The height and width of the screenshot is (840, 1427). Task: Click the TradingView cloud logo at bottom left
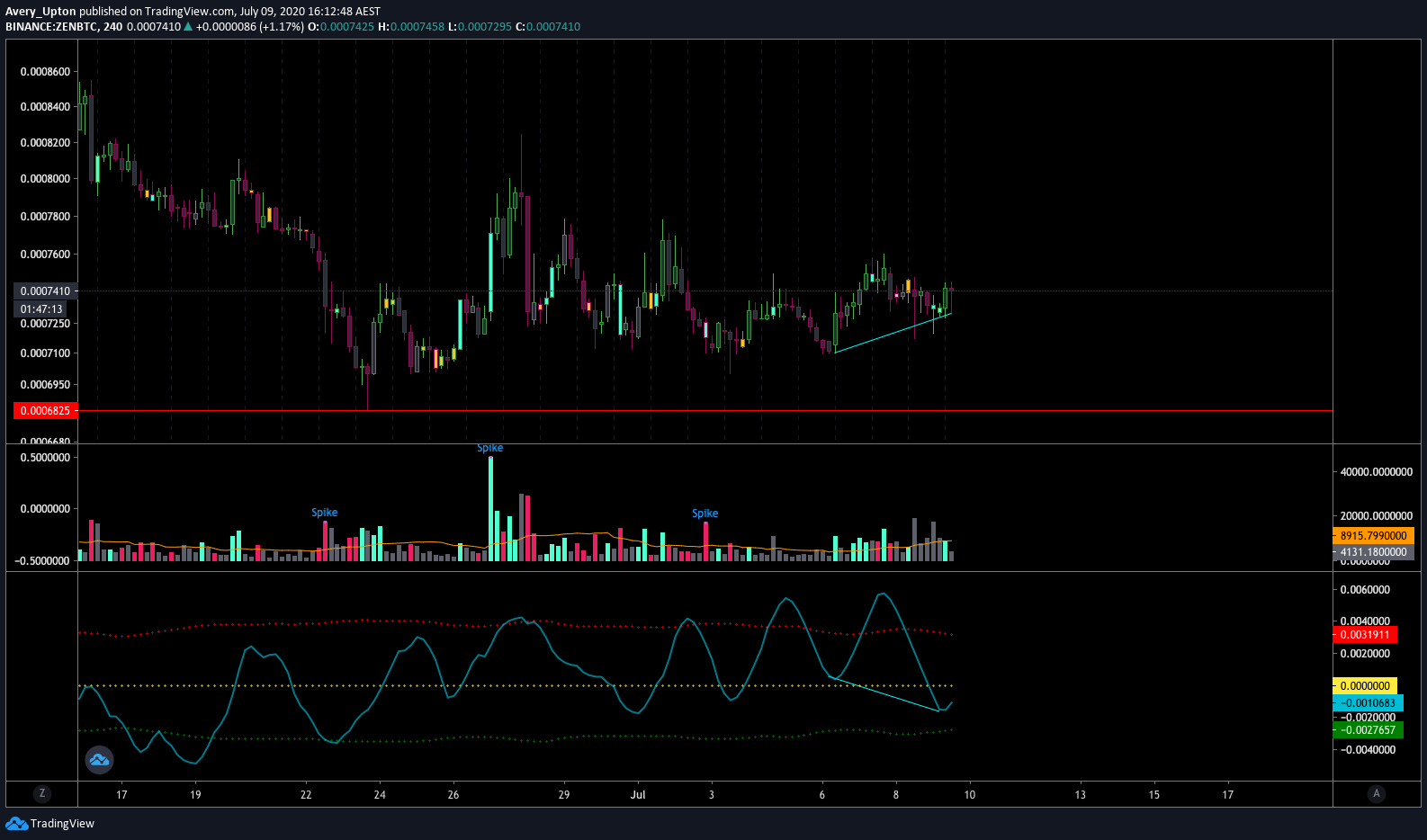pos(16,823)
